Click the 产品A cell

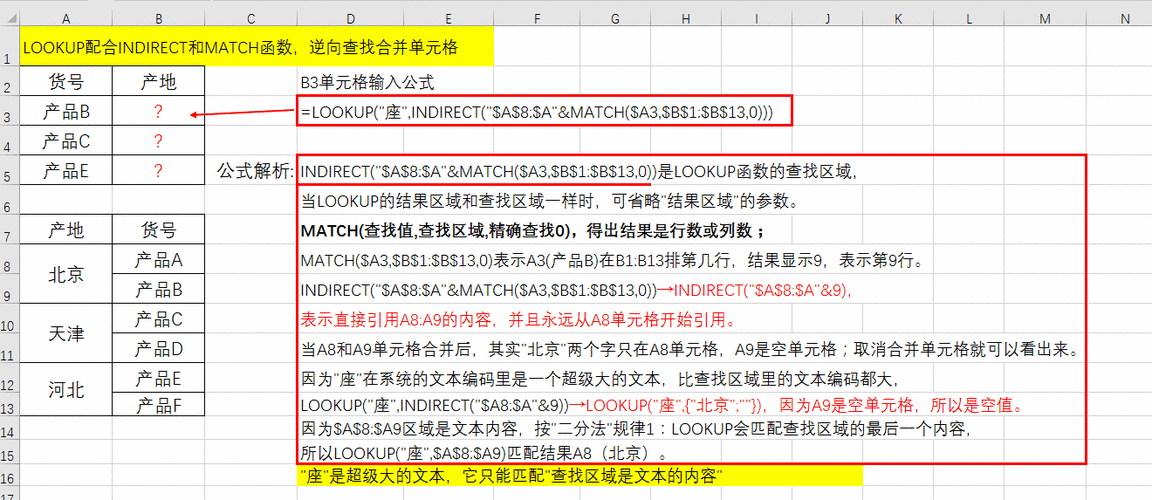click(x=159, y=260)
